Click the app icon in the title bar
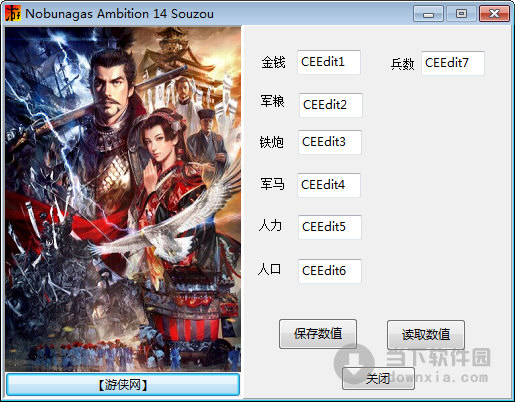Image resolution: width=515 pixels, height=402 pixels. tap(13, 13)
